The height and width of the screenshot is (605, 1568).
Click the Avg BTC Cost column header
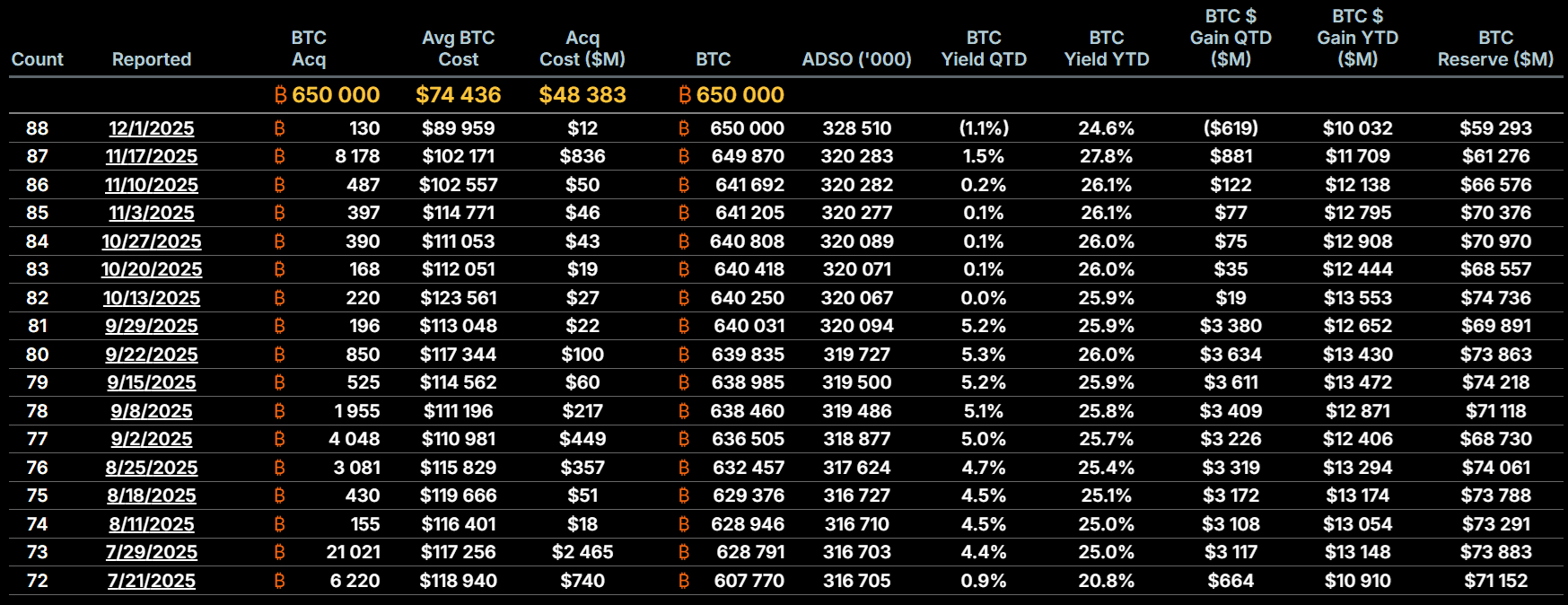click(x=458, y=48)
